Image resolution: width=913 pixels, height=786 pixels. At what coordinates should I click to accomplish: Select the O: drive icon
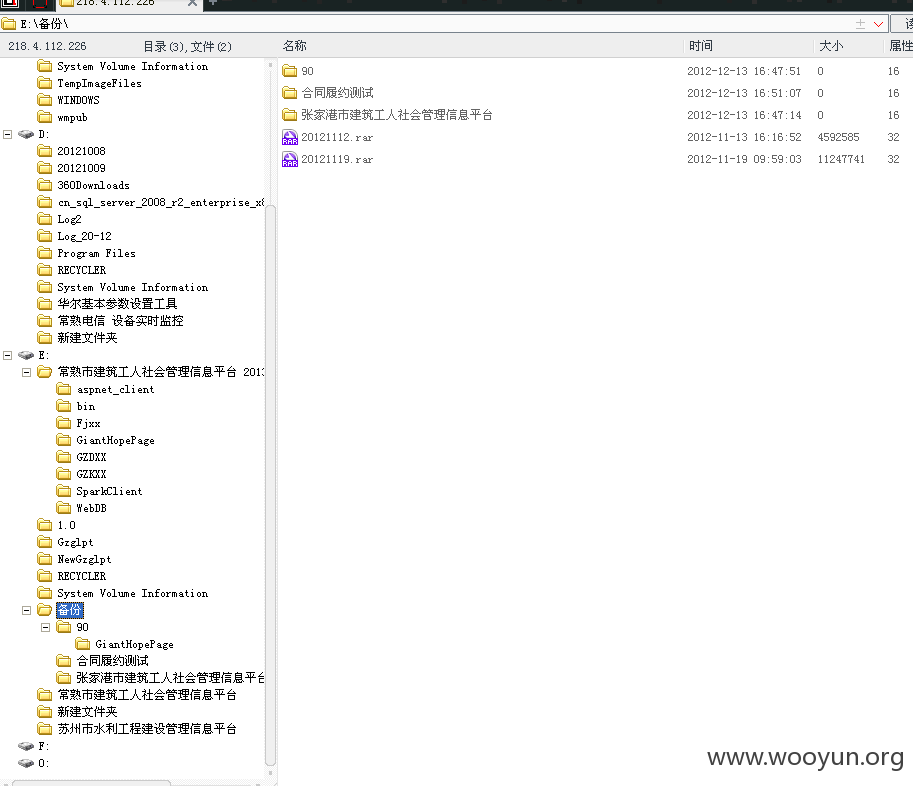pyautogui.click(x=26, y=763)
